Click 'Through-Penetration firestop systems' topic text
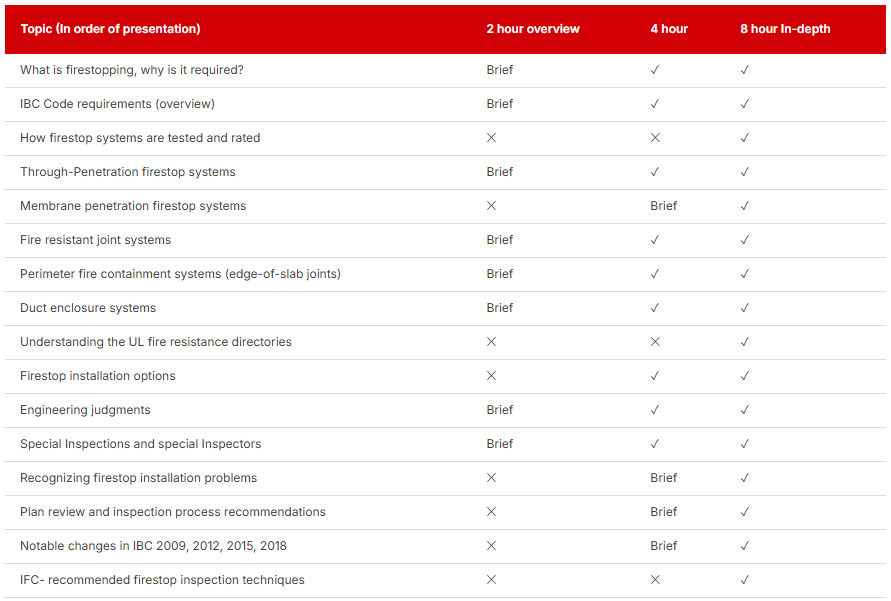 click(128, 172)
